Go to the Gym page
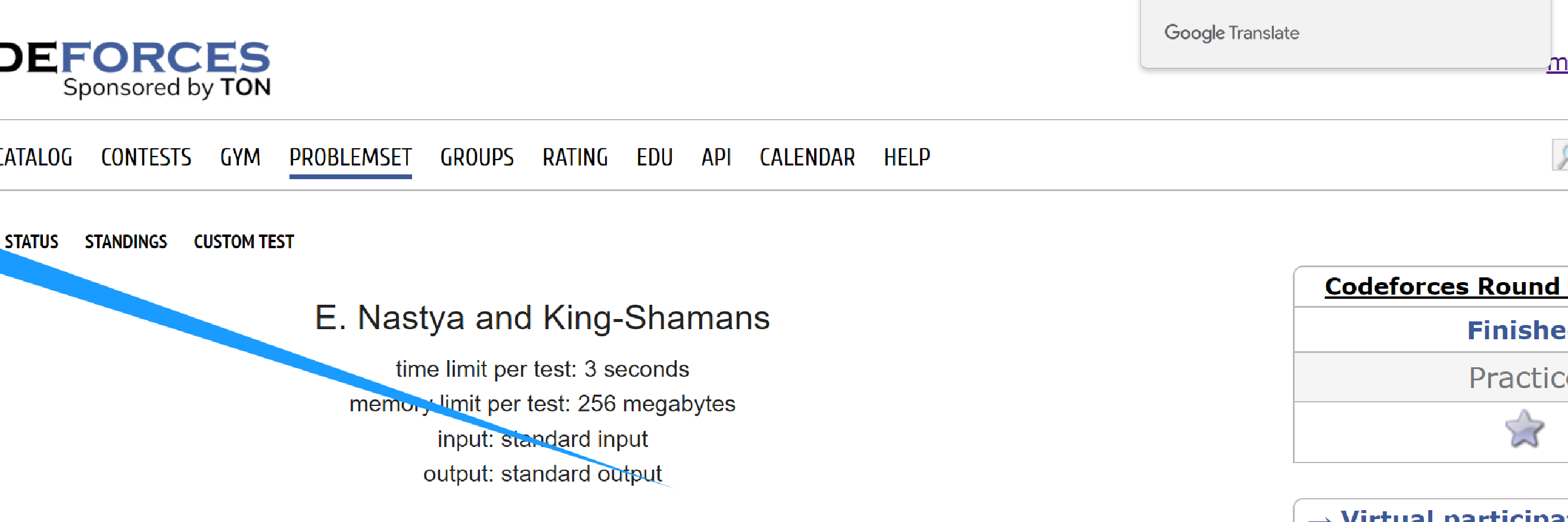 tap(240, 157)
